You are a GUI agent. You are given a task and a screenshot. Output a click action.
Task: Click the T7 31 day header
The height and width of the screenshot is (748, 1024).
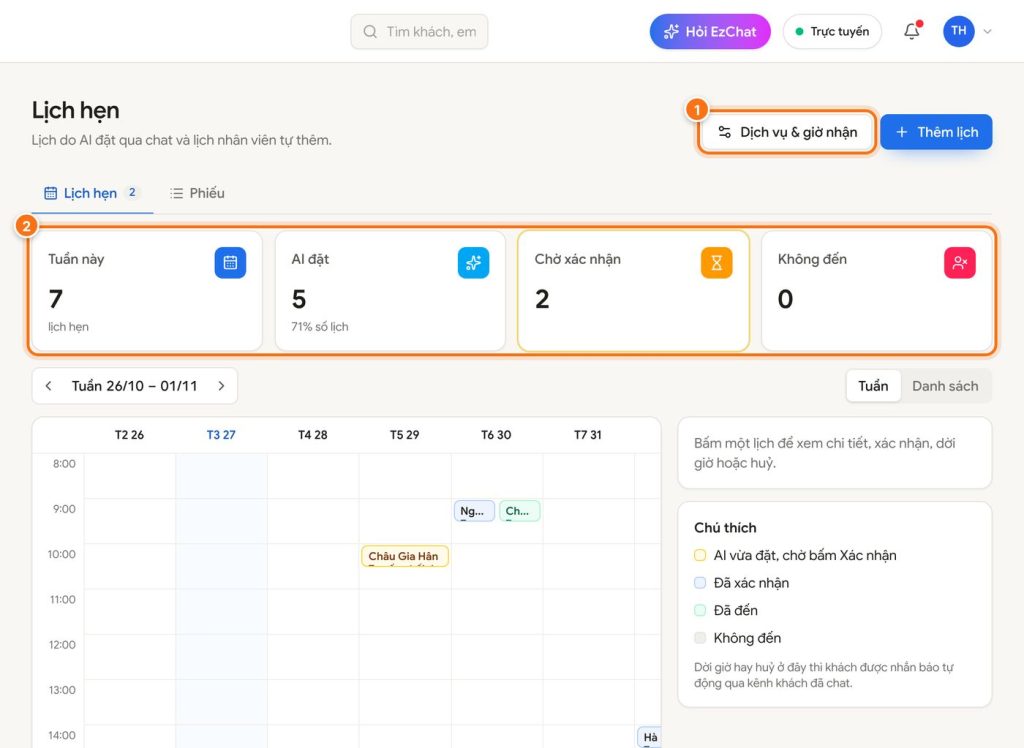coord(588,435)
